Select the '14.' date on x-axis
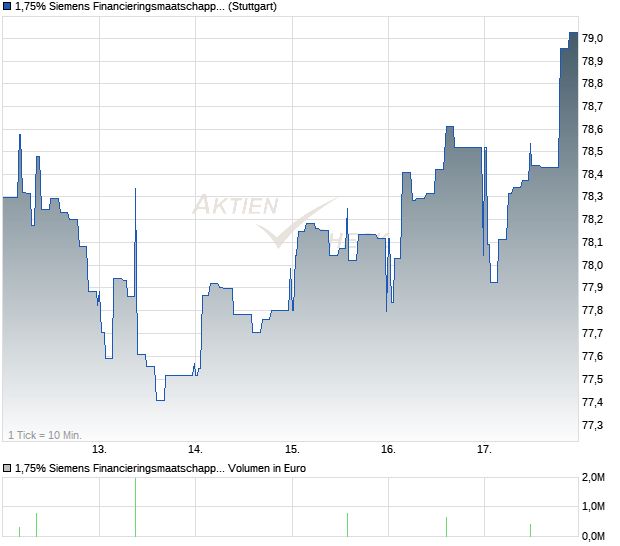The width and height of the screenshot is (620, 546). click(x=196, y=449)
